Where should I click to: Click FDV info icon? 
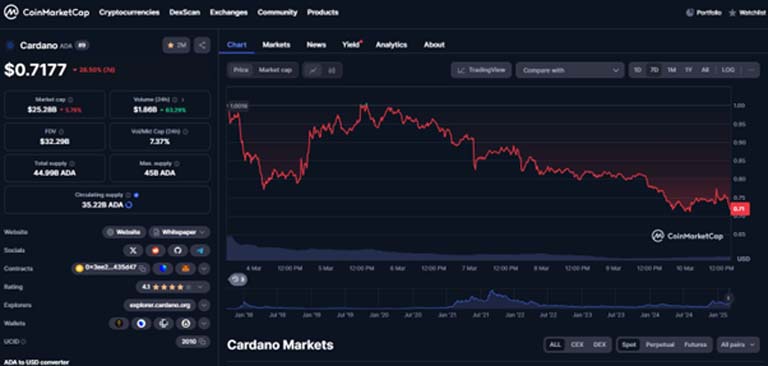click(x=61, y=132)
